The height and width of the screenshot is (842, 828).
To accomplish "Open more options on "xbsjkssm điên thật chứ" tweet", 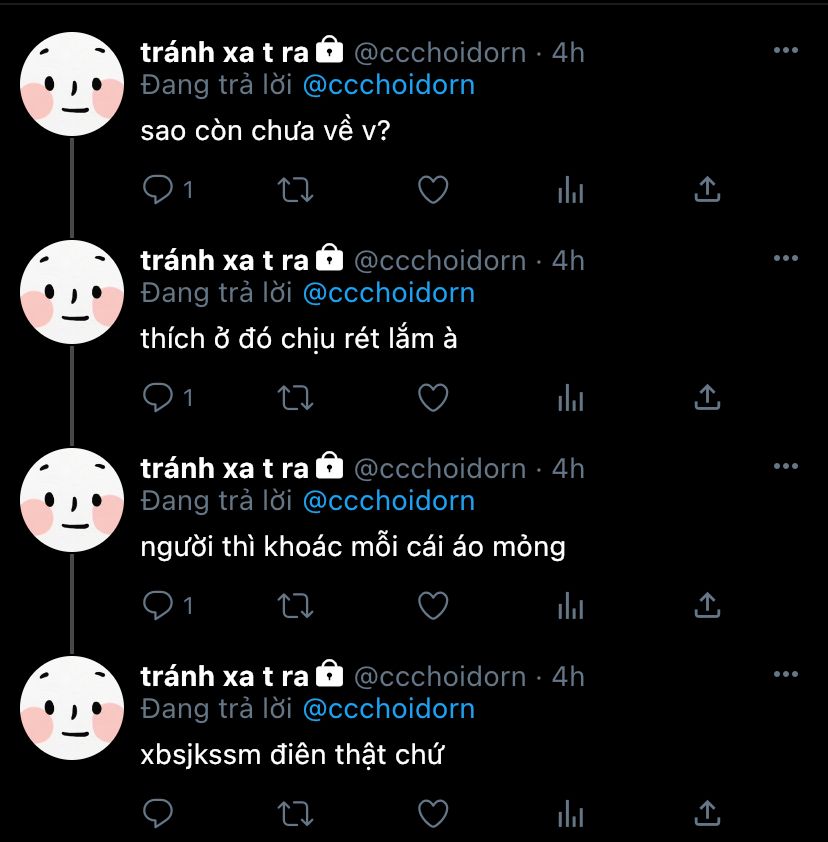I will pyautogui.click(x=786, y=674).
